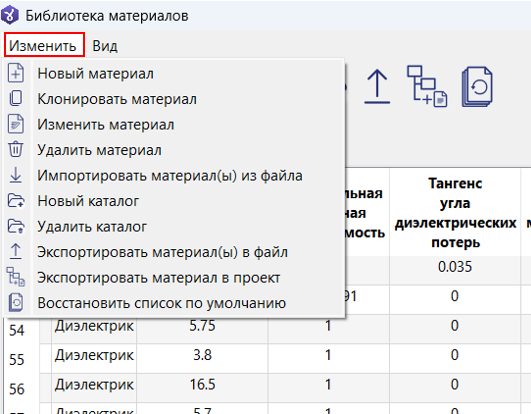Click the export-to-file upload arrow in toolbar

[377, 86]
